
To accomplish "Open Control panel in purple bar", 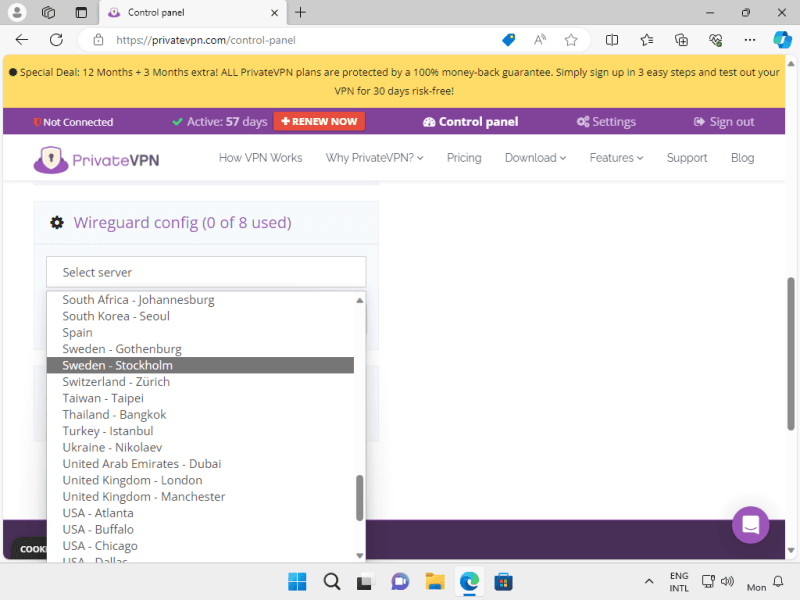I will point(470,121).
